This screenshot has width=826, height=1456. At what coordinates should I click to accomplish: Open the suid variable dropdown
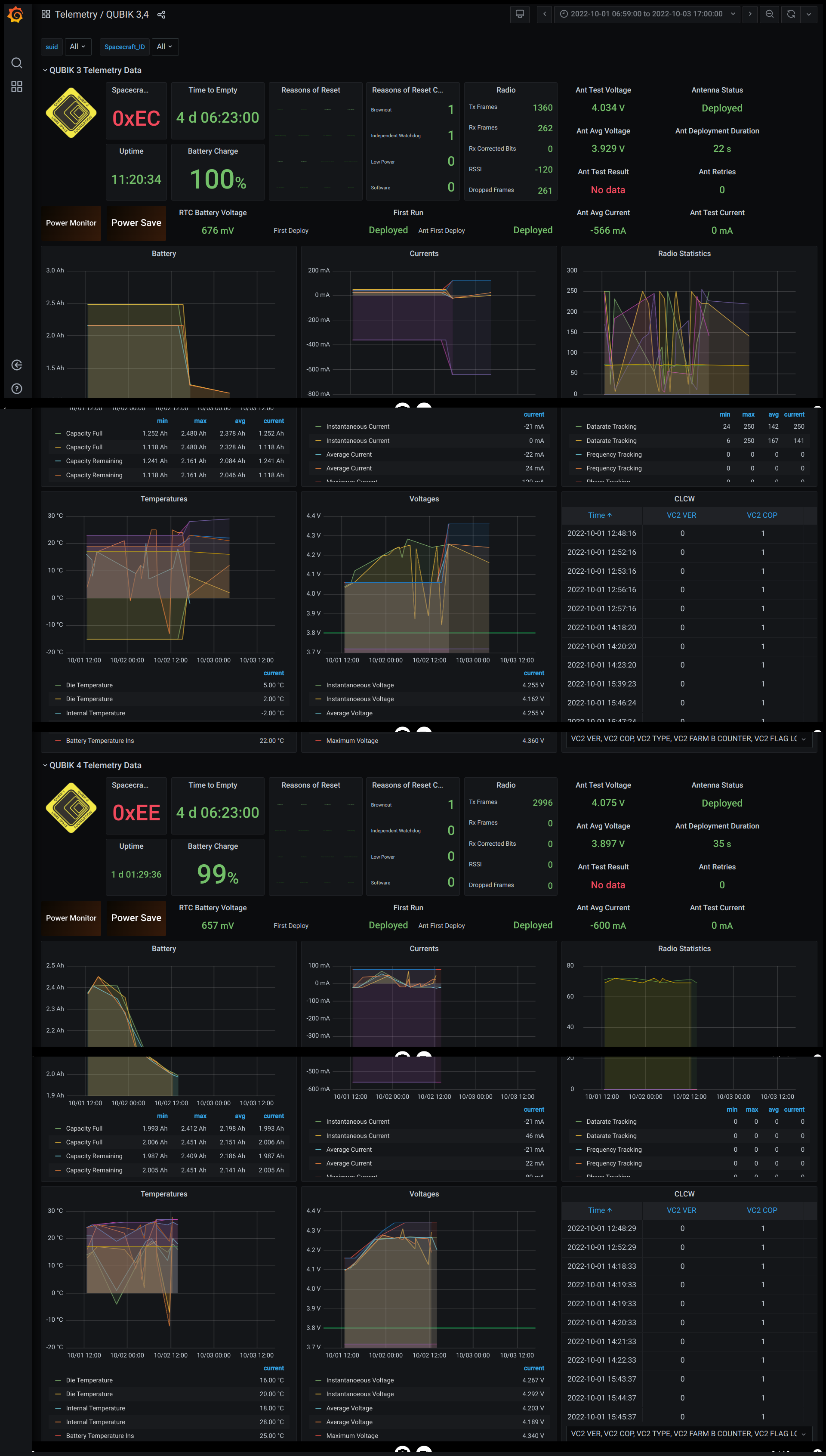[x=78, y=46]
